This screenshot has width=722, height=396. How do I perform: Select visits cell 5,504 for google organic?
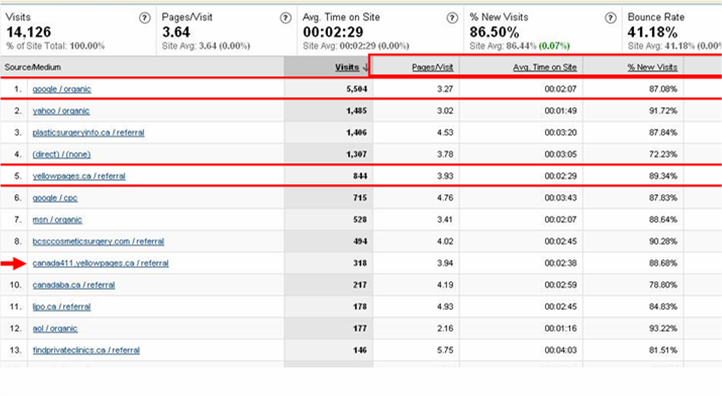[357, 89]
